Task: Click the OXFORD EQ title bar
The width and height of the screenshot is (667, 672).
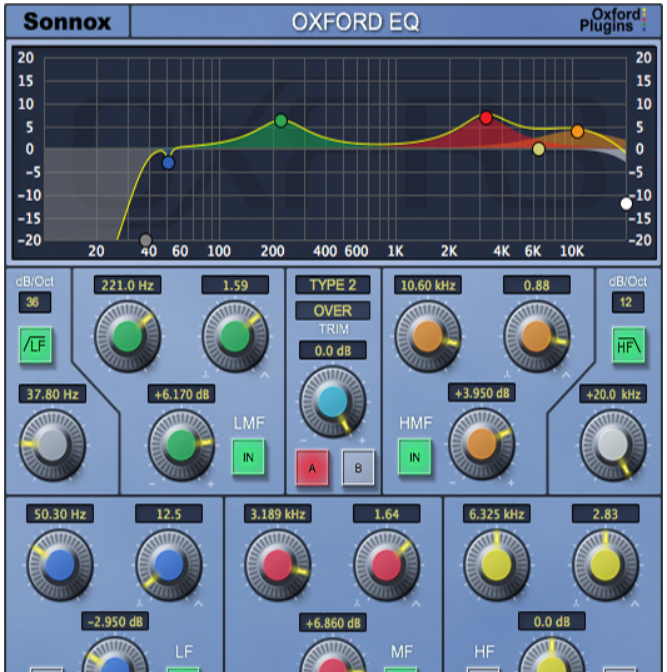Action: point(355,21)
